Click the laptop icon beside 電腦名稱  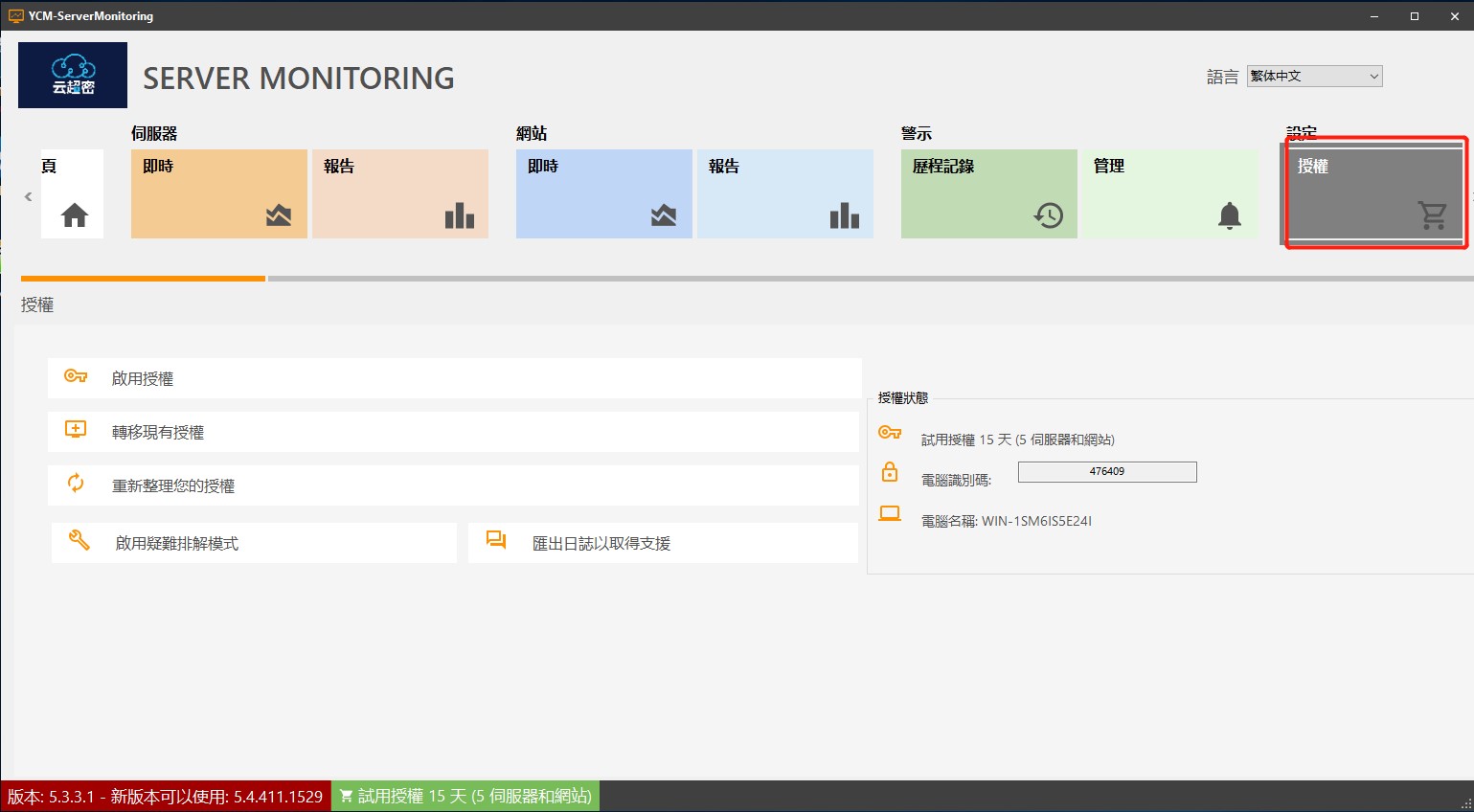[x=890, y=514]
